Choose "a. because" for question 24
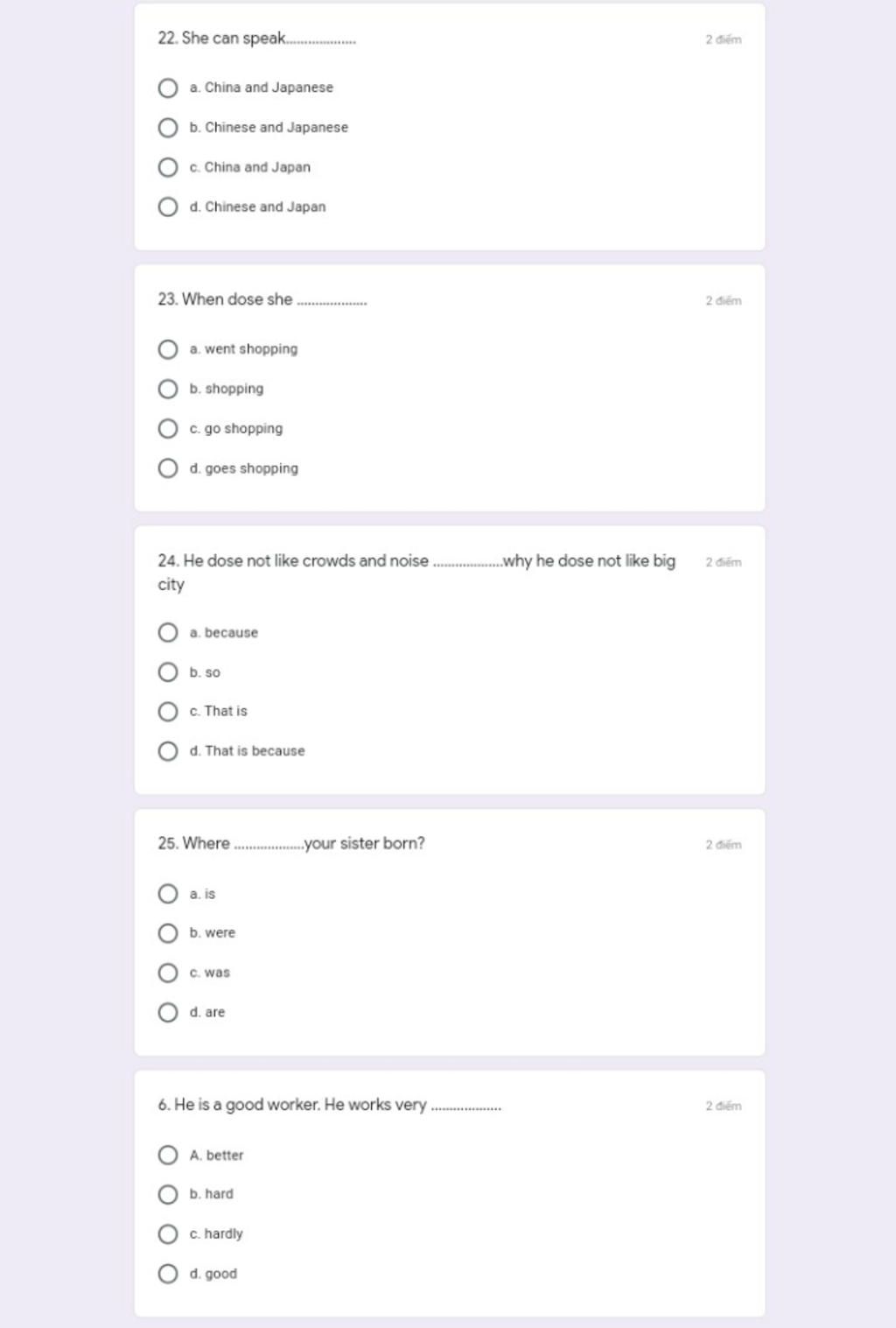Image resolution: width=896 pixels, height=1328 pixels. 168,632
